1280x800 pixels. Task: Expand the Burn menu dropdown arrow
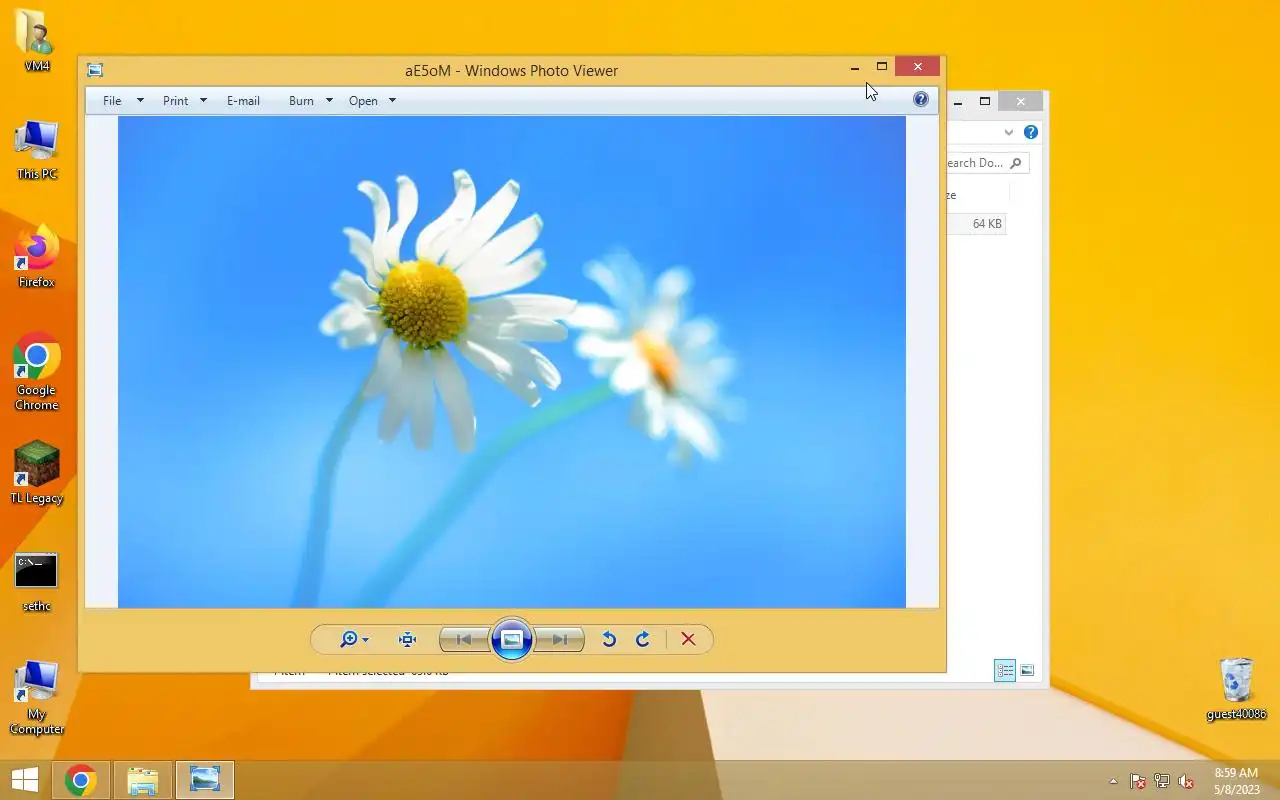click(329, 101)
